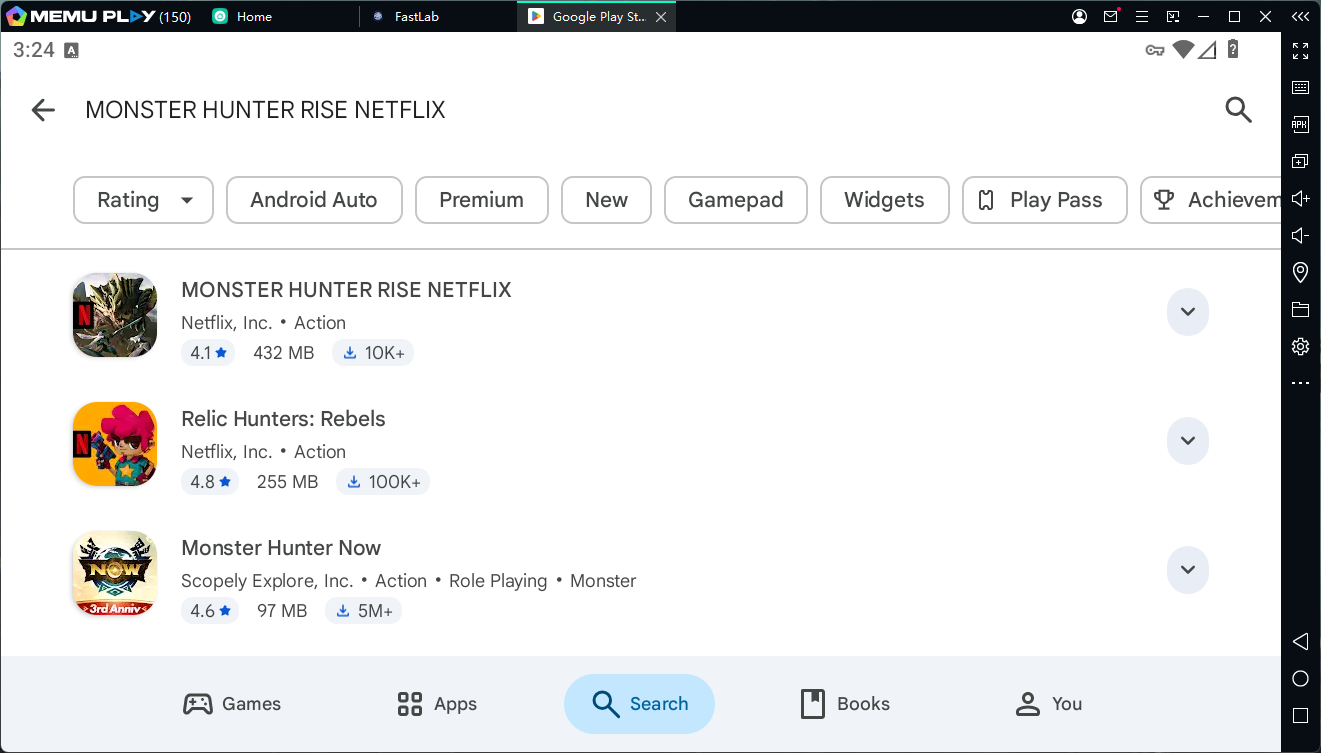Open the MEmu hamburger menu
The image size is (1321, 753).
(1141, 17)
